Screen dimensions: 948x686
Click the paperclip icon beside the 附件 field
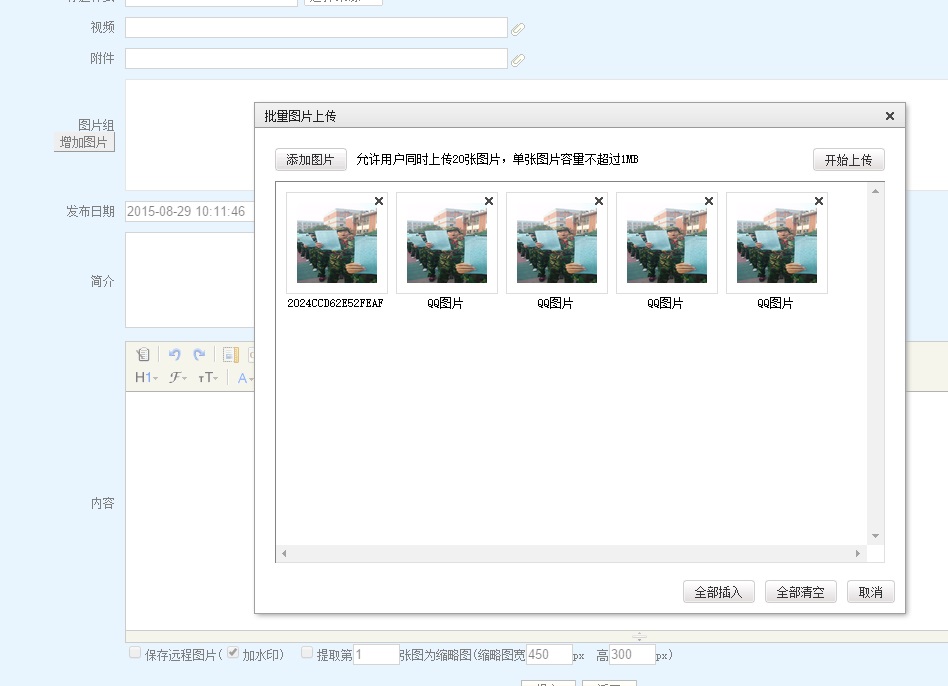tap(518, 60)
